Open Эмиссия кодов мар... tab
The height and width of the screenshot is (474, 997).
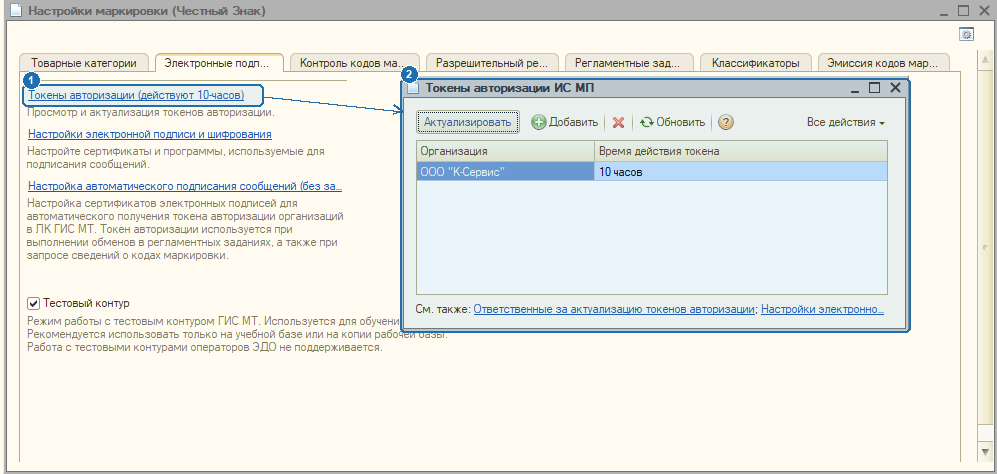pos(883,63)
